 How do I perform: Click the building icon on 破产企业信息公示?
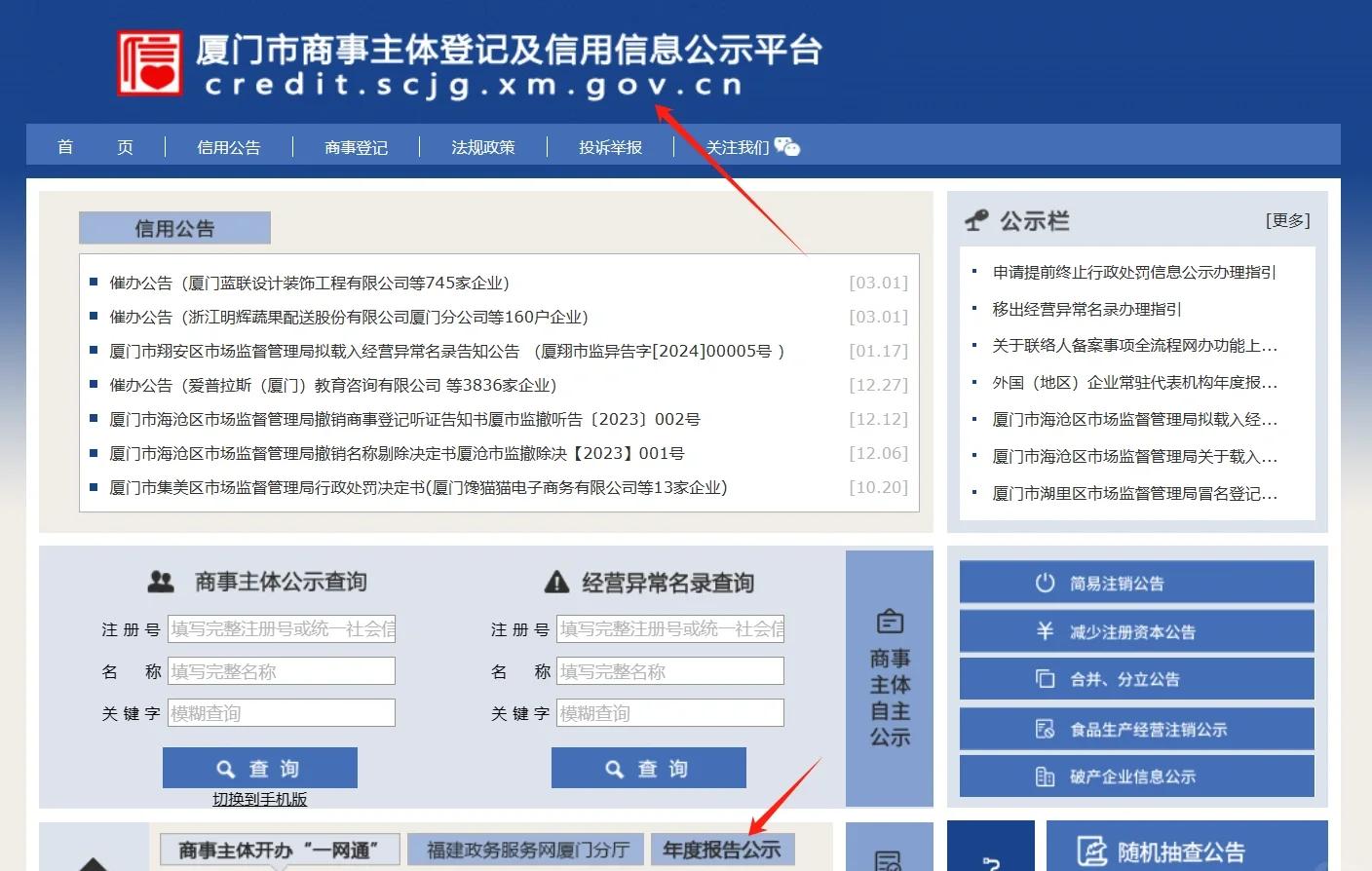(1045, 776)
